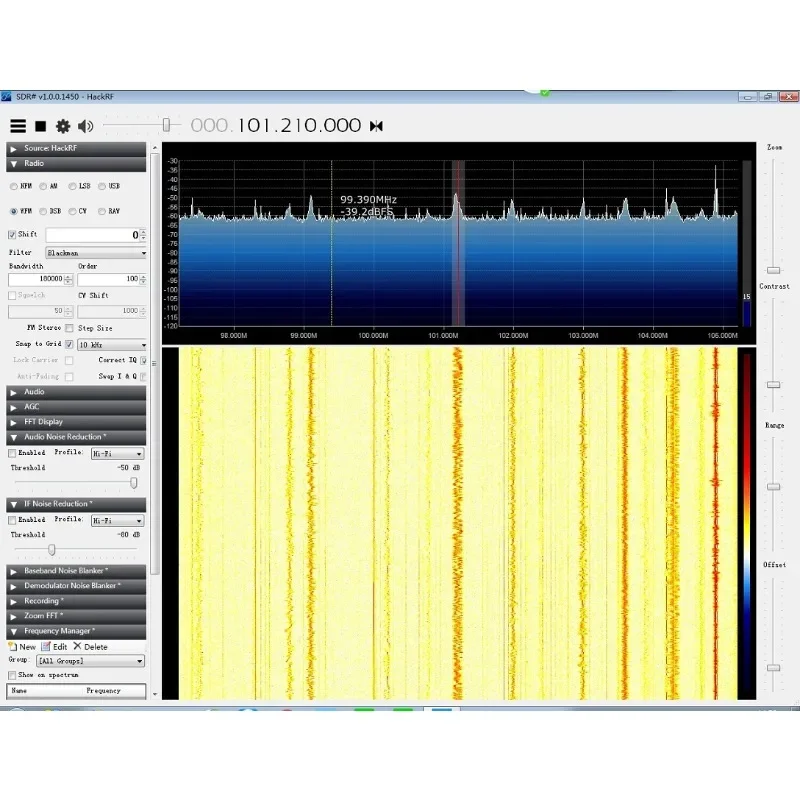Select the NFM radio mode
Viewport: 800px width, 800px height.
pos(14,186)
